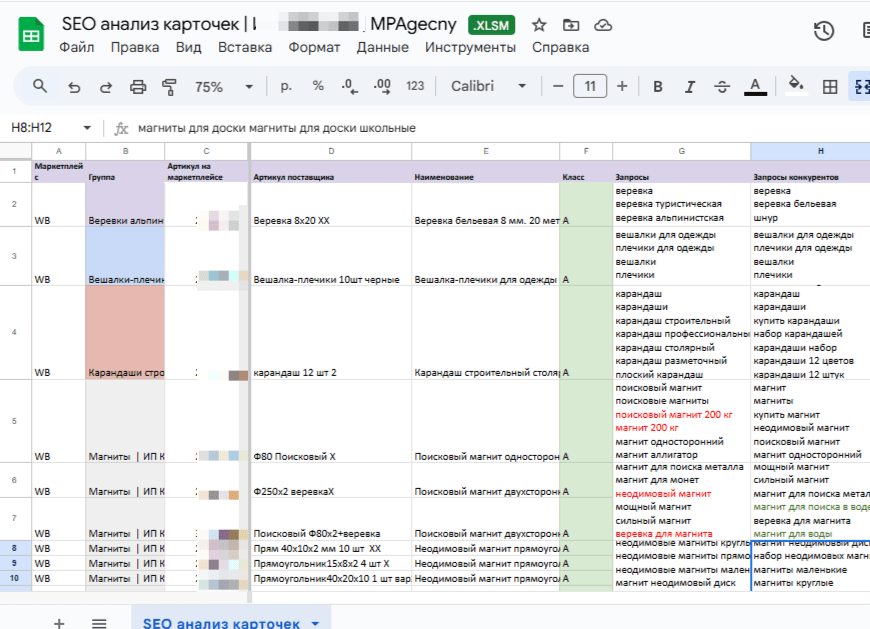
Task: Open the zoom 75% dropdown
Action: coord(224,87)
